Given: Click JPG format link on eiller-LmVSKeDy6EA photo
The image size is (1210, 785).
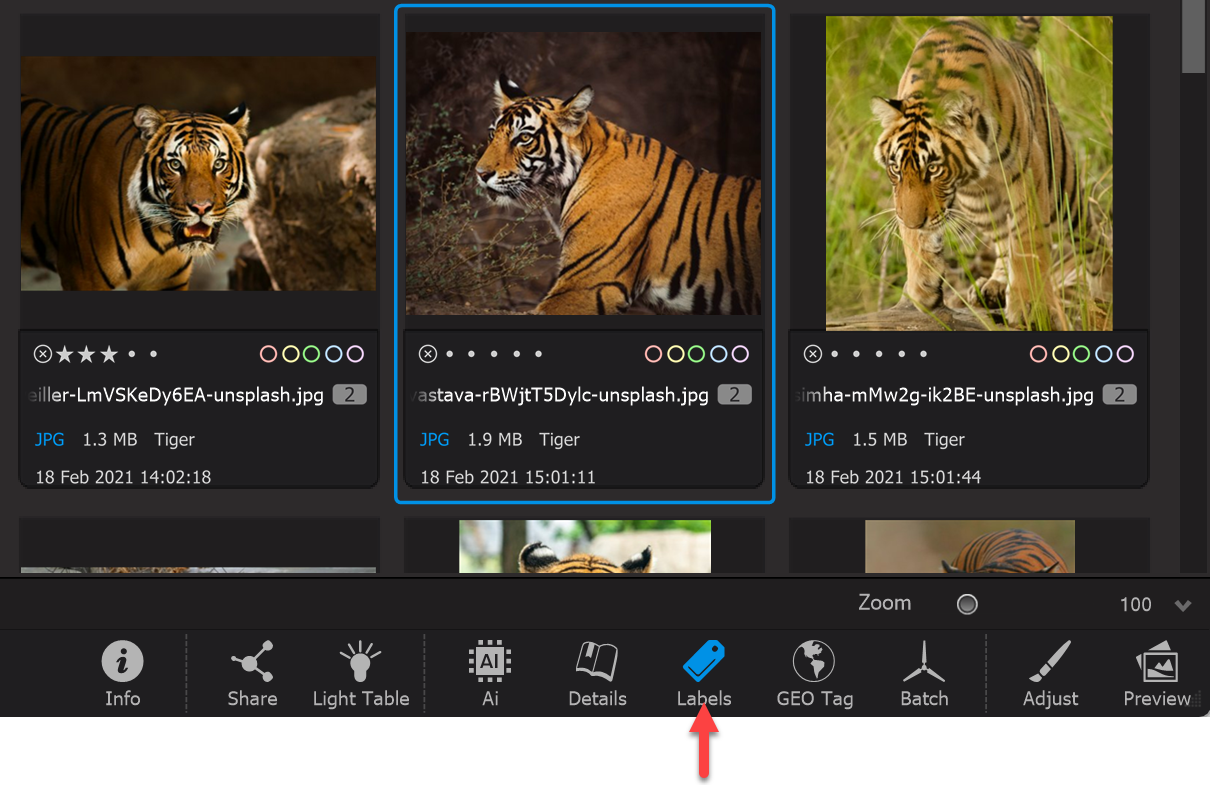Looking at the screenshot, I should tap(50, 439).
